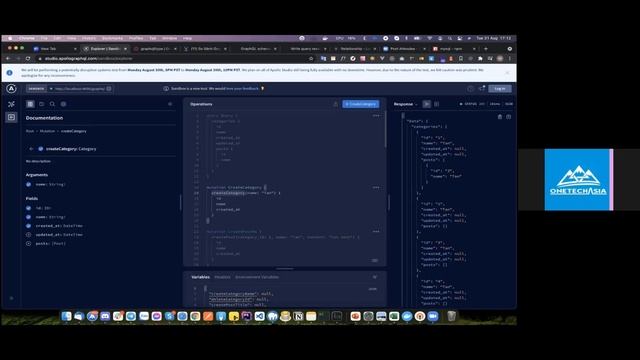Open the settings icon in documentation toolbar
The width and height of the screenshot is (640, 360).
(63, 104)
